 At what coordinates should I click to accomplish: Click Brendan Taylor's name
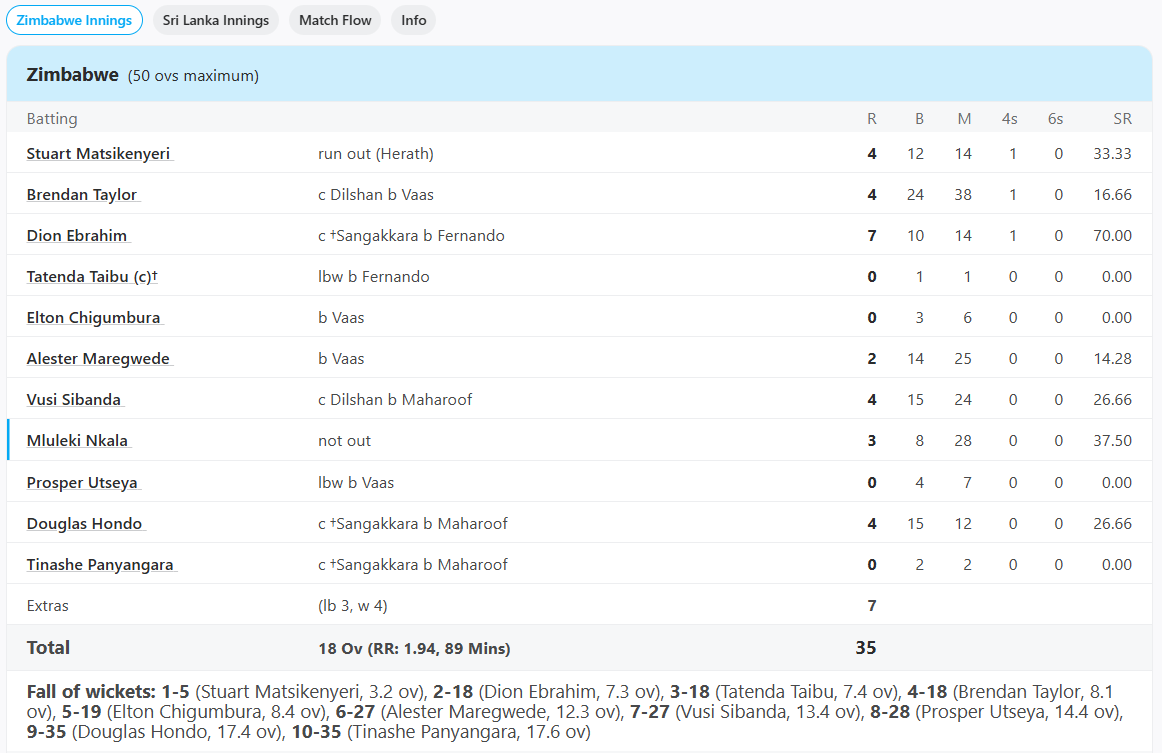(82, 195)
